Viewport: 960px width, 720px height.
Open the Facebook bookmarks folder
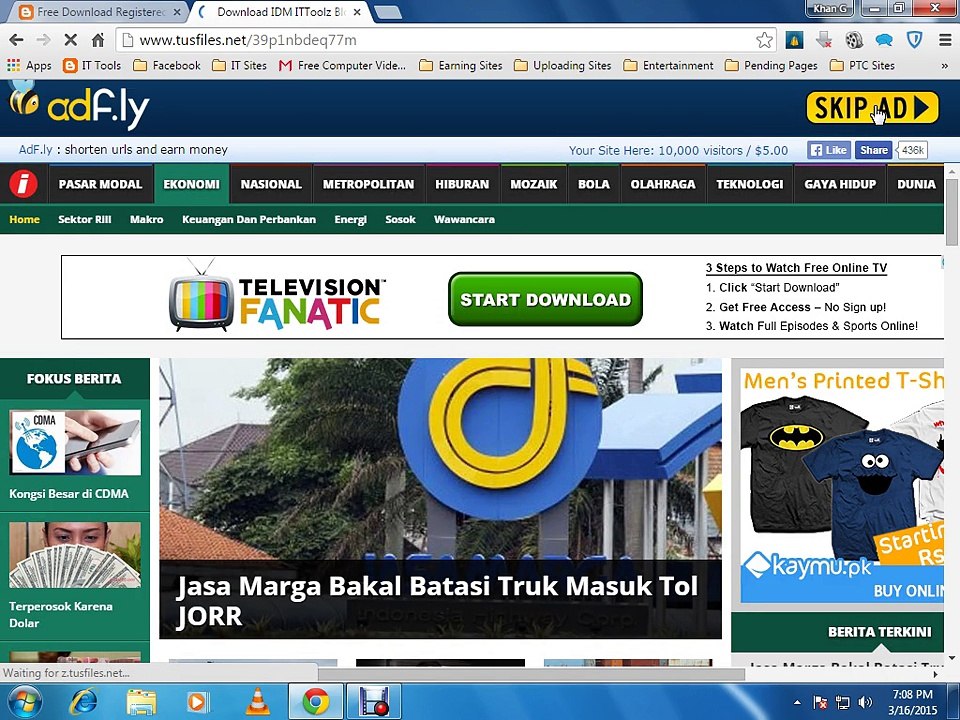(x=167, y=66)
